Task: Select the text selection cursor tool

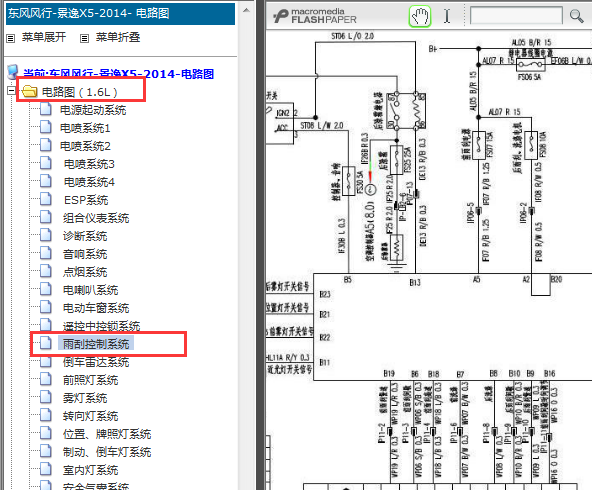Action: [x=447, y=16]
